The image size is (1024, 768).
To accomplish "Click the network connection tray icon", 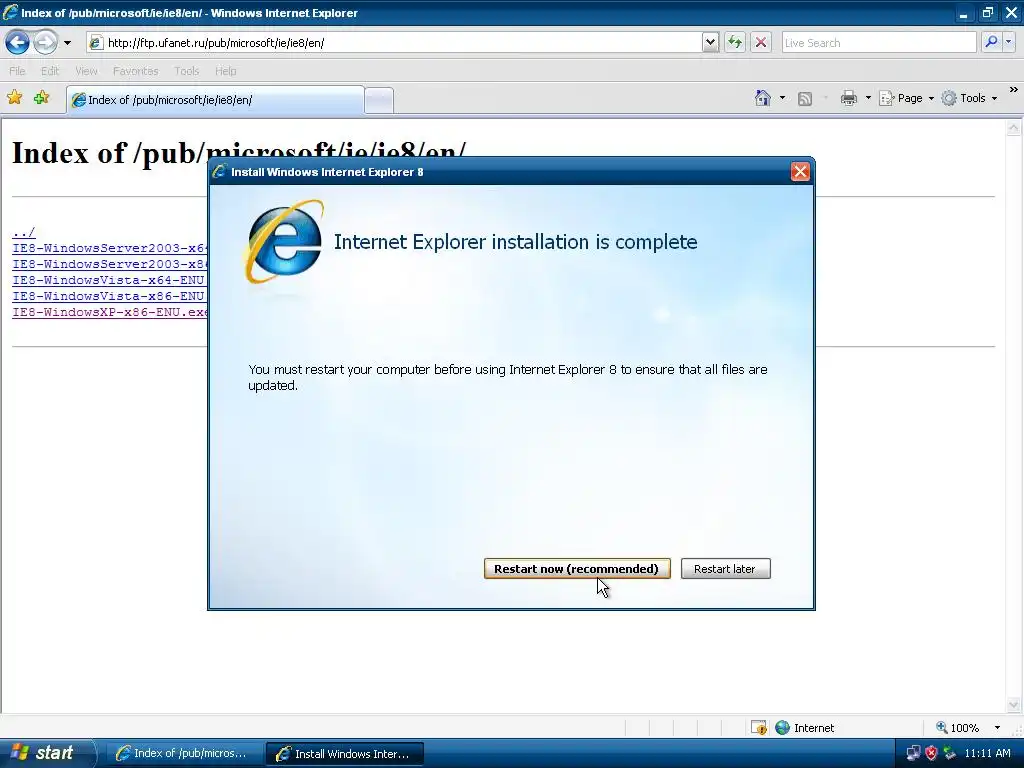I will 913,754.
